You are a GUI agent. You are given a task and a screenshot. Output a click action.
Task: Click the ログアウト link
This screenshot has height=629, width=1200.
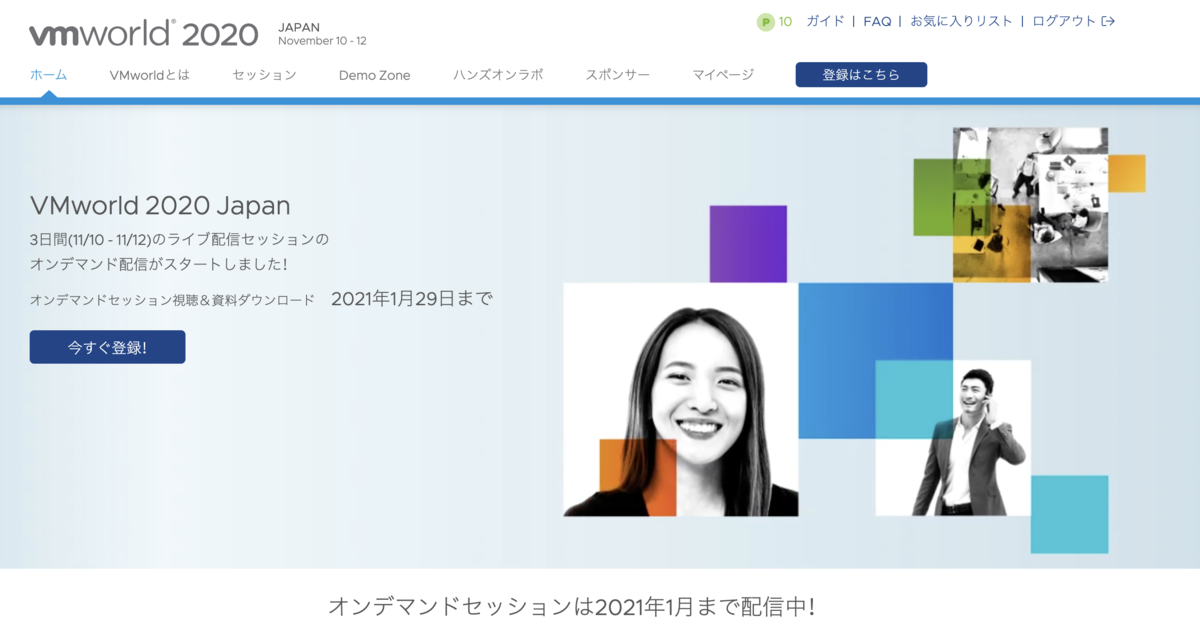coord(1064,21)
